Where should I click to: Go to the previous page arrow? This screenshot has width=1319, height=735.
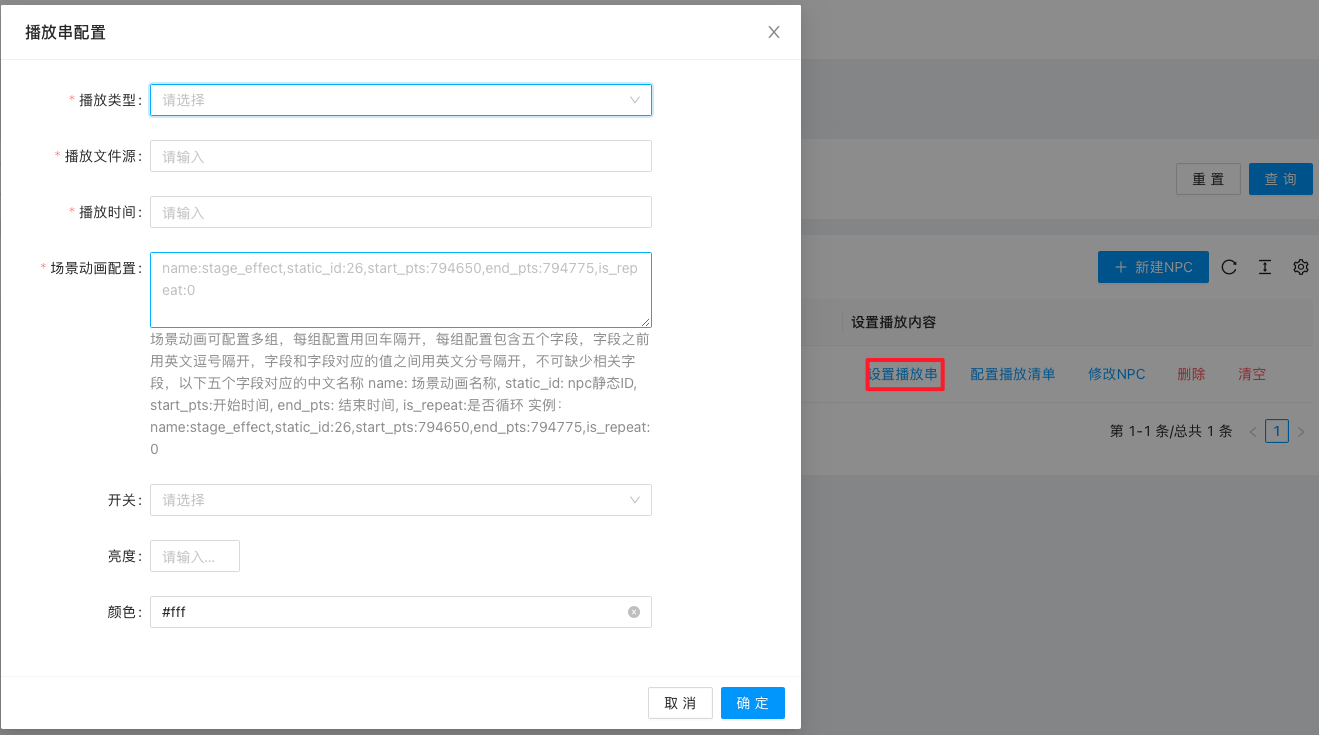[1253, 432]
